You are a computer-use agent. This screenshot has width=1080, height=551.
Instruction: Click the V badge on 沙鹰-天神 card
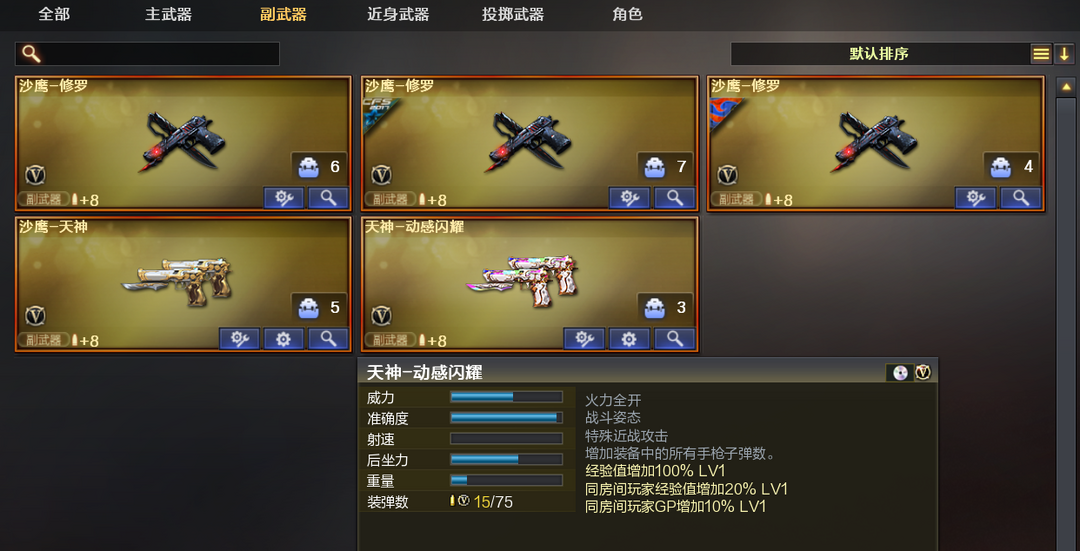coord(35,316)
